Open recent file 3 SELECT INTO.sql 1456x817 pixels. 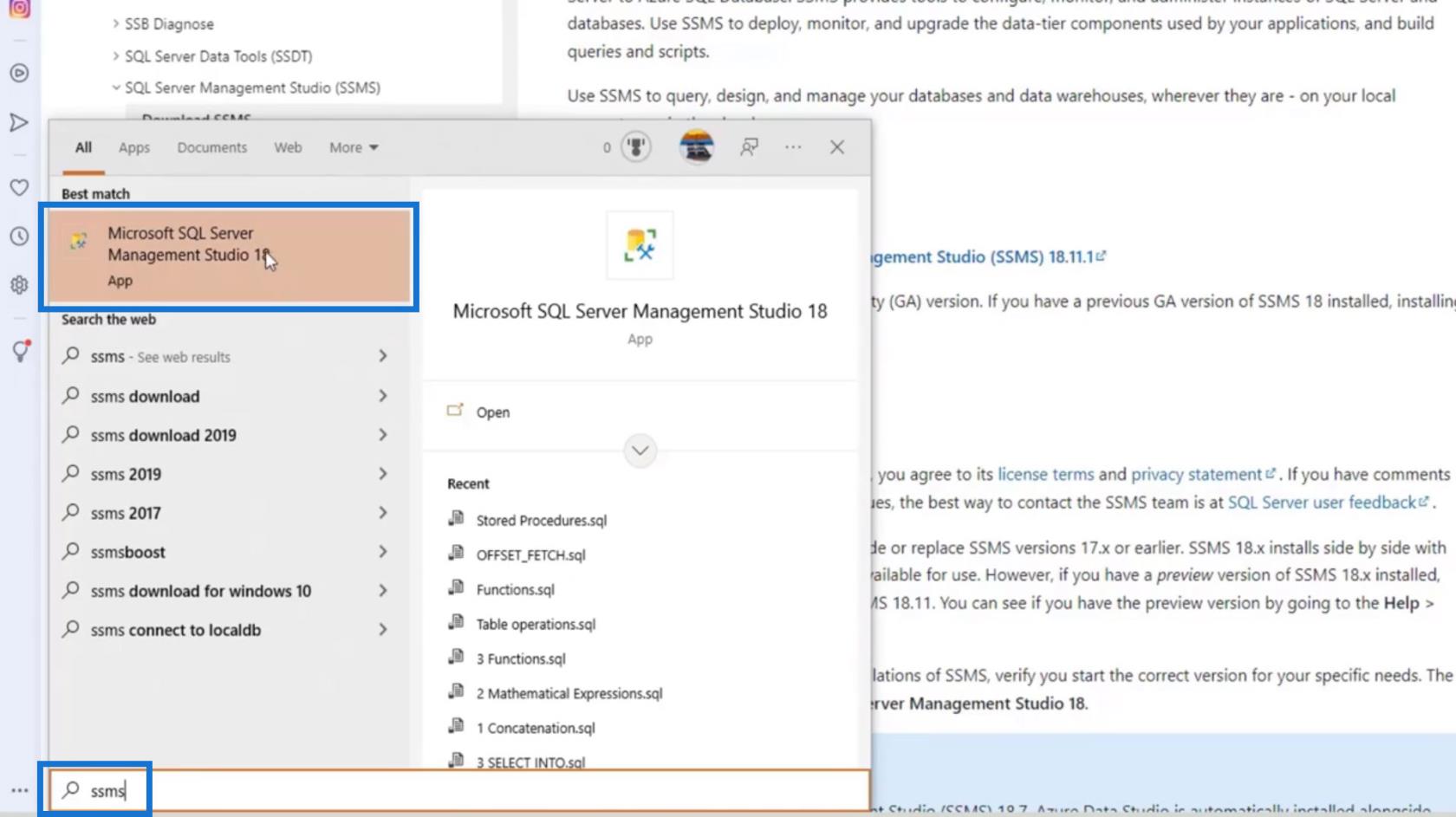pyautogui.click(x=530, y=762)
